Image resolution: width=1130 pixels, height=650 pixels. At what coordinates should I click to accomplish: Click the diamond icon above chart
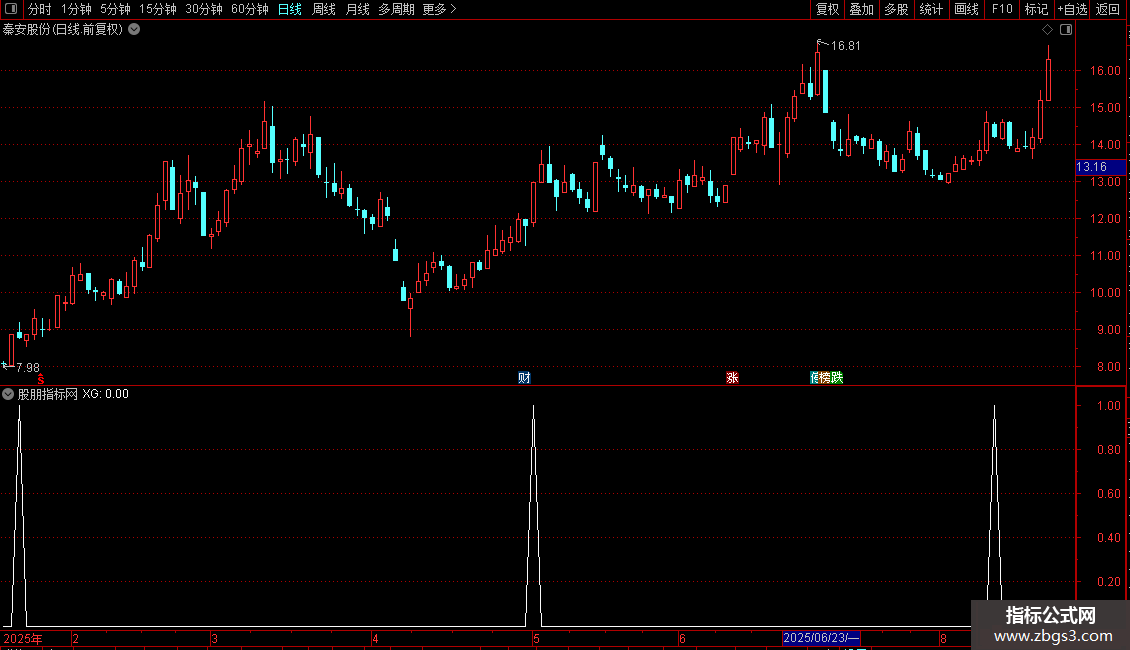pyautogui.click(x=1048, y=30)
